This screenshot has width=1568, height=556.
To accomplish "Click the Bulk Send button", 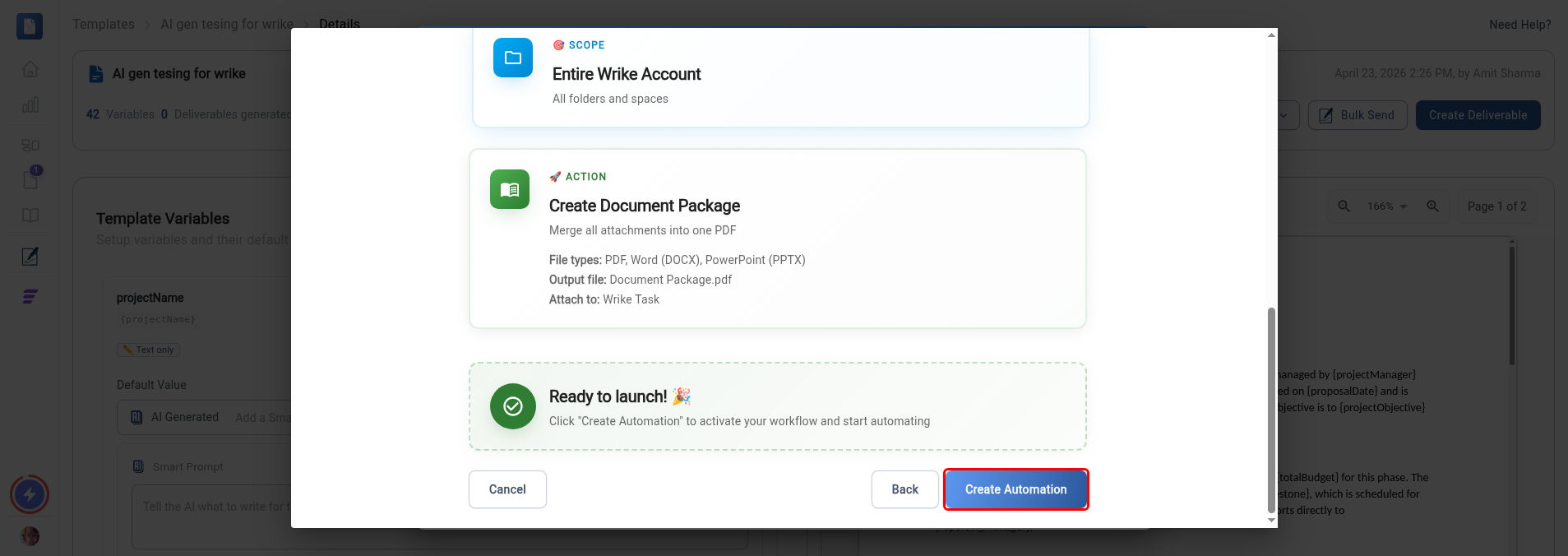I will [x=1358, y=115].
